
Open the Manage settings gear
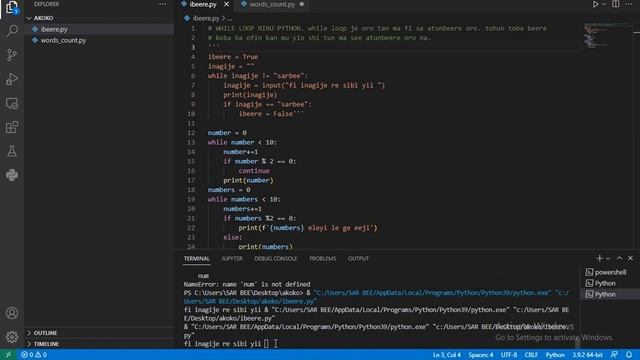point(12,337)
